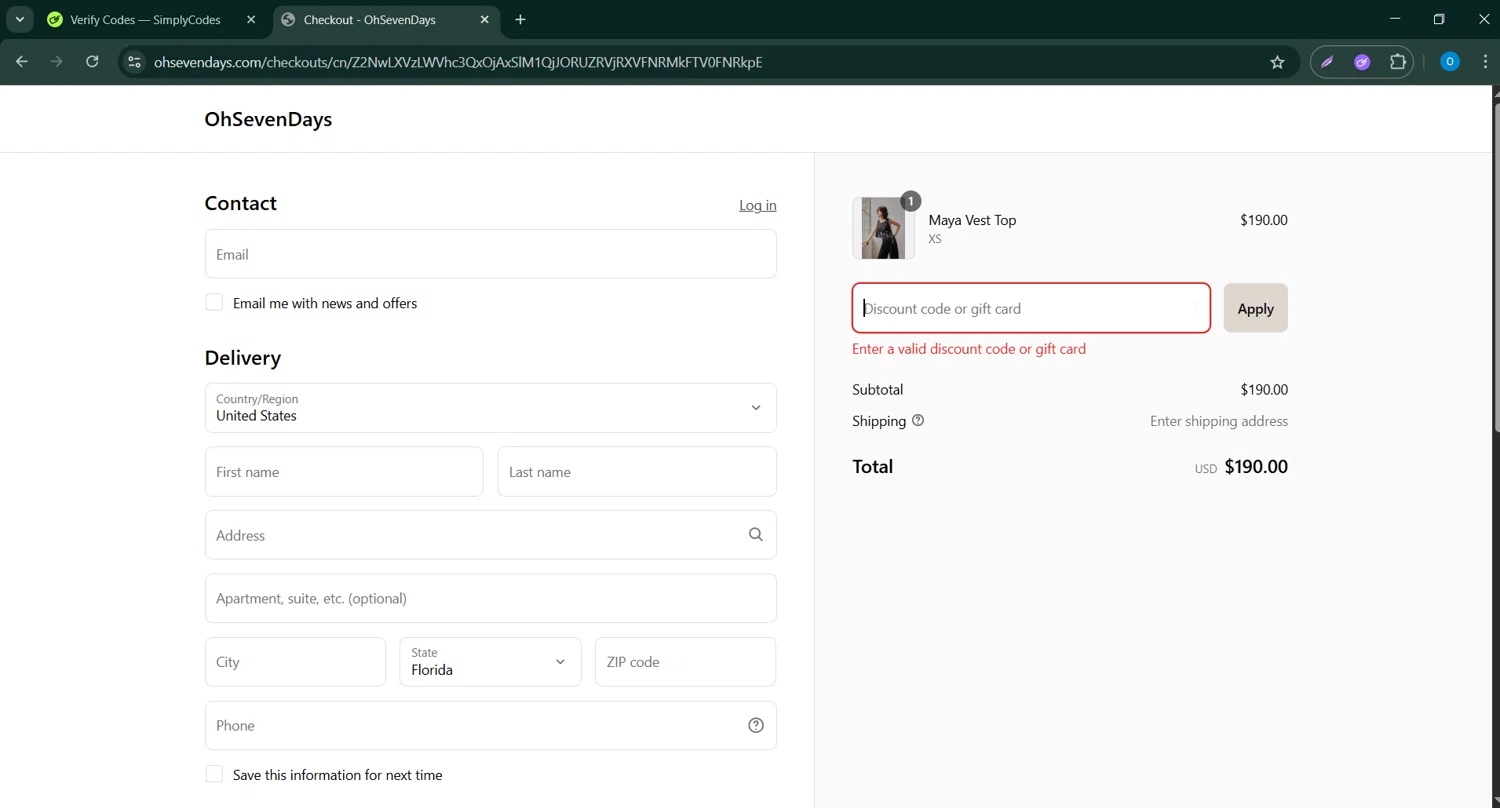Click the Apartment, suite field
1500x808 pixels.
tap(491, 598)
